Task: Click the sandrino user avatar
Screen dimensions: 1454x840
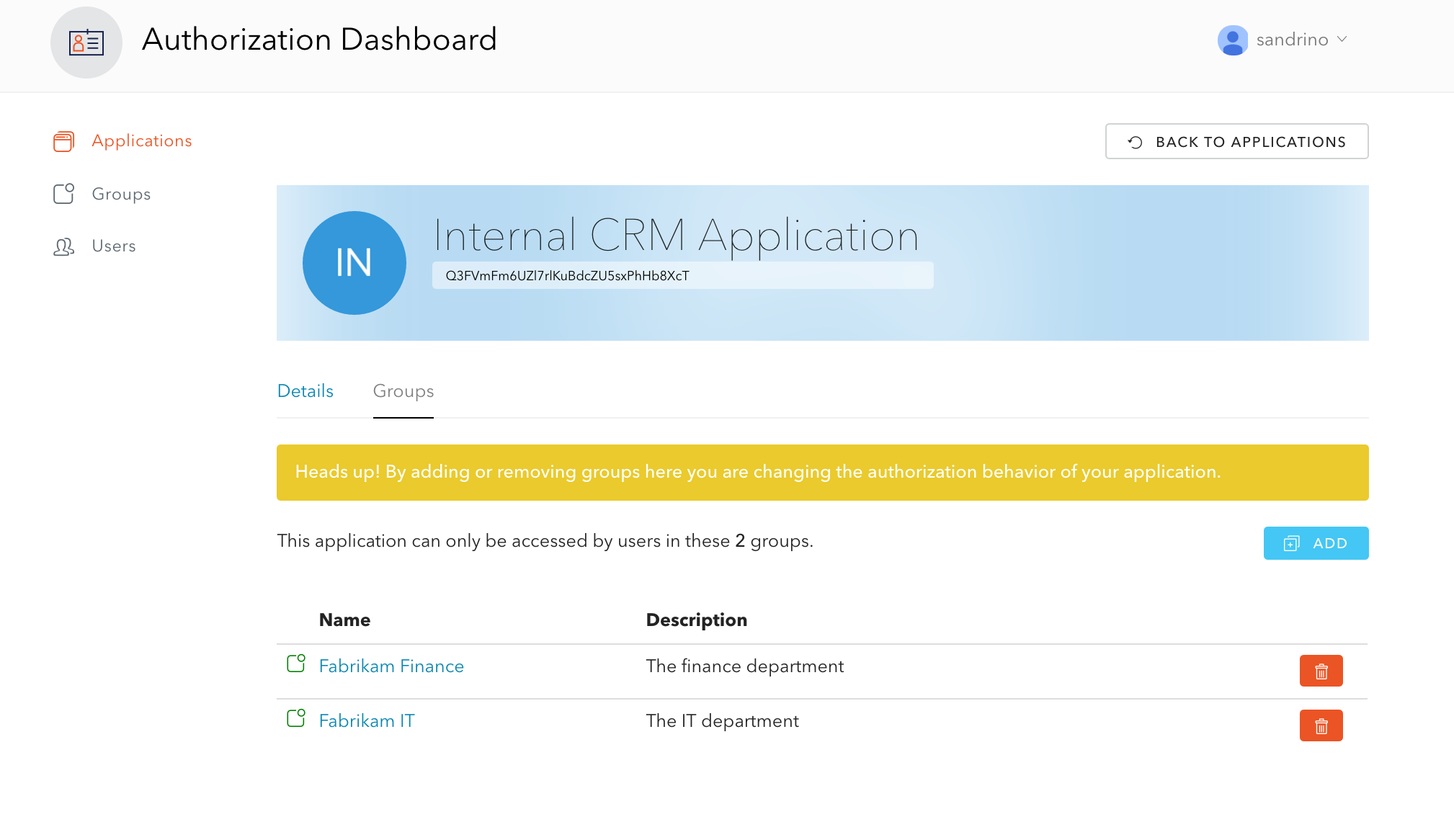Action: click(x=1233, y=40)
